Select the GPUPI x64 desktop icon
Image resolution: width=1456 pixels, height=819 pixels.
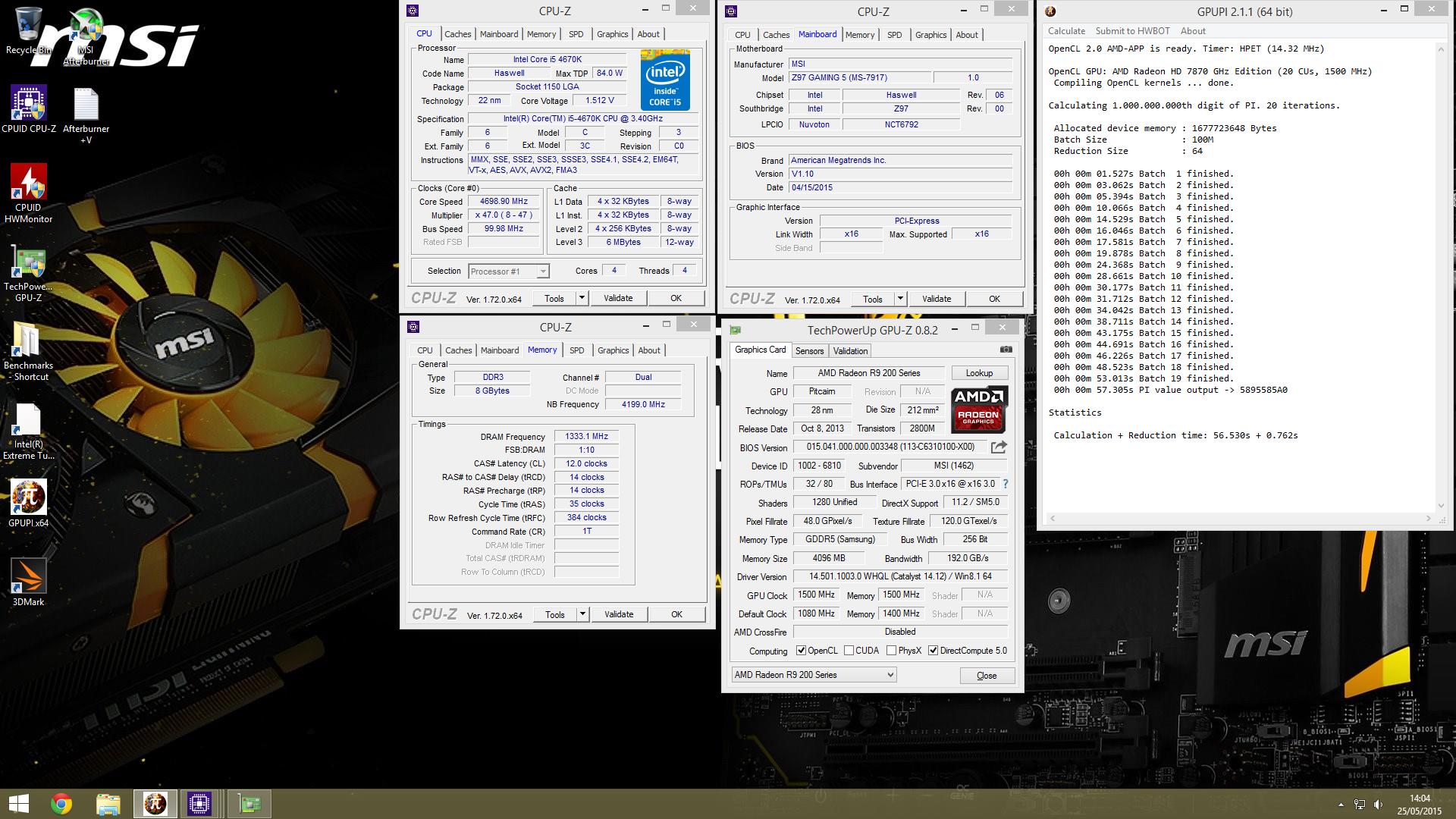[x=29, y=503]
